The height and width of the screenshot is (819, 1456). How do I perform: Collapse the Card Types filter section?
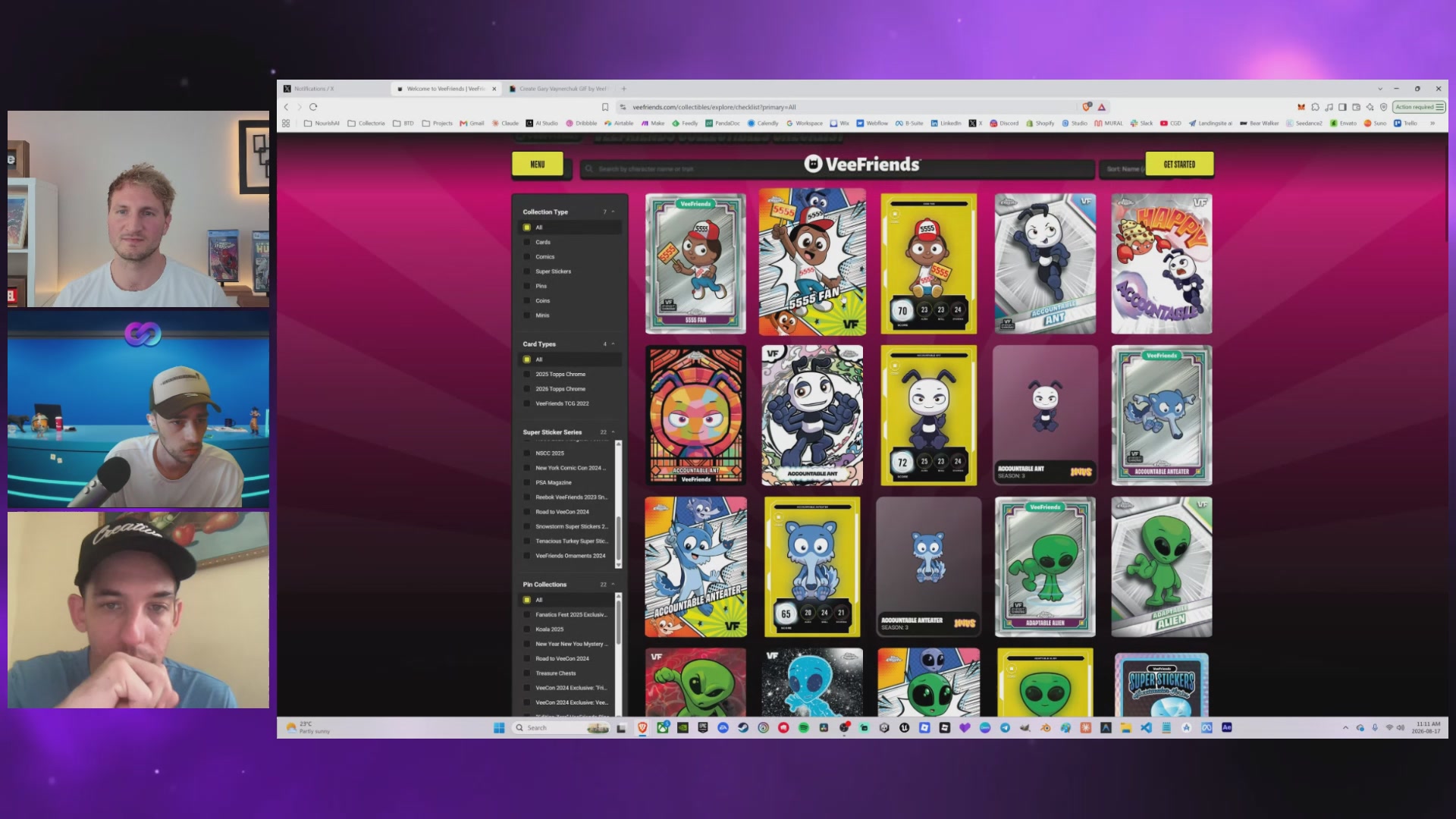[x=613, y=344]
